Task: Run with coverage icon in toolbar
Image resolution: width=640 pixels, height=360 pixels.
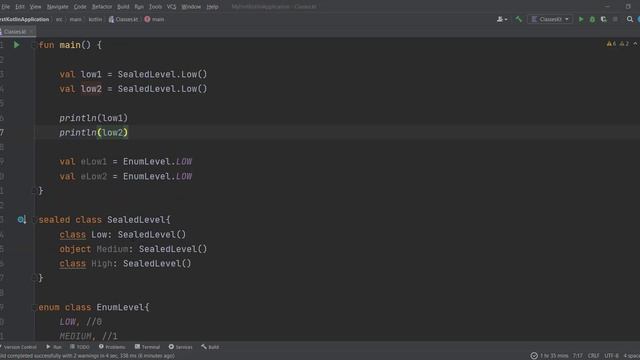Action: click(x=604, y=19)
